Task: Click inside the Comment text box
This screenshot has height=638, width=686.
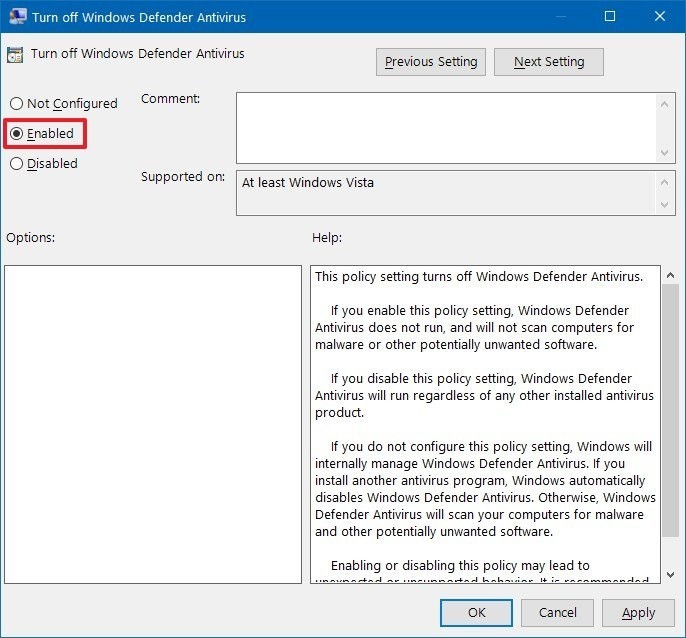Action: click(x=445, y=127)
